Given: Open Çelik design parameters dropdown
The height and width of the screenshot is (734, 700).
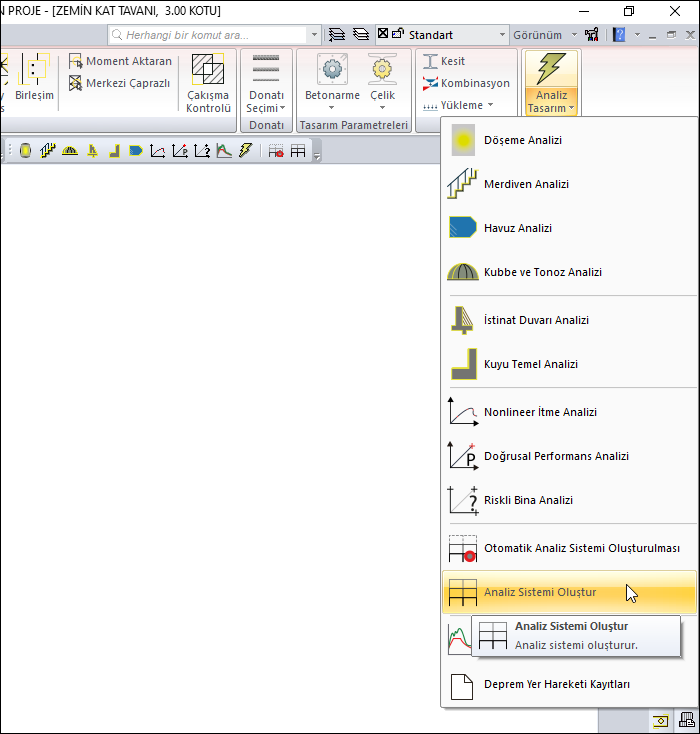Looking at the screenshot, I should 383,82.
